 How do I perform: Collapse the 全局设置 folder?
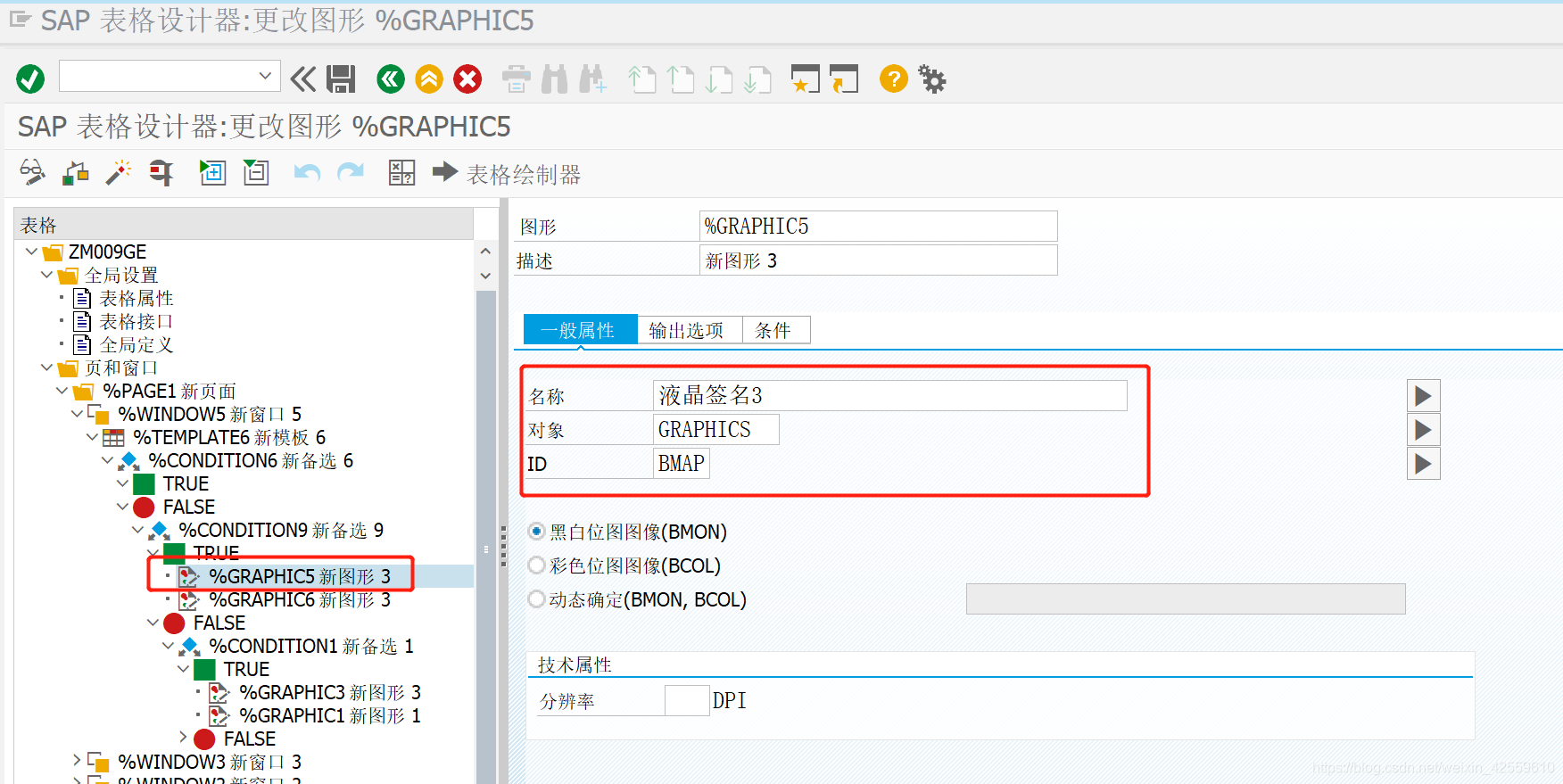click(47, 275)
